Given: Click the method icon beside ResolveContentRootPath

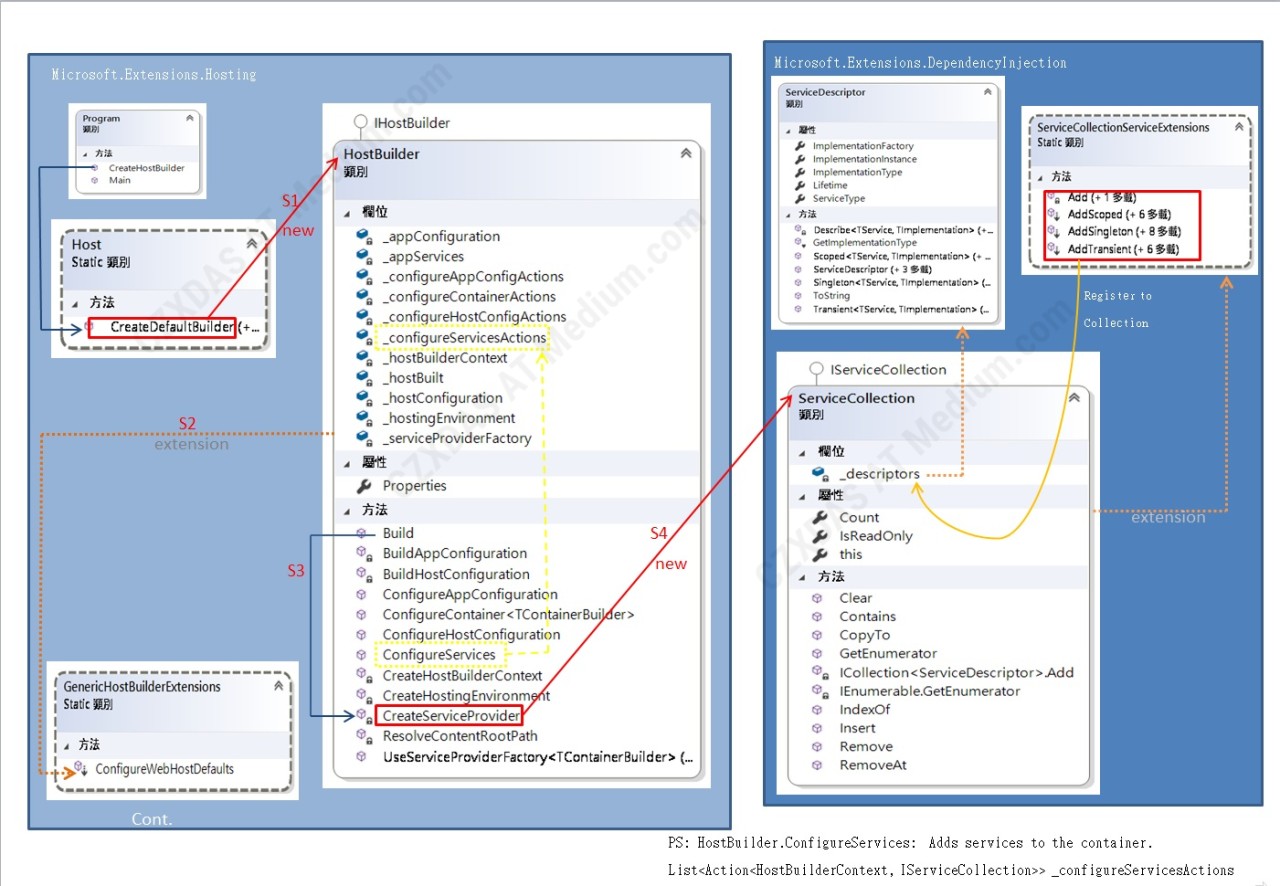Looking at the screenshot, I should [364, 736].
